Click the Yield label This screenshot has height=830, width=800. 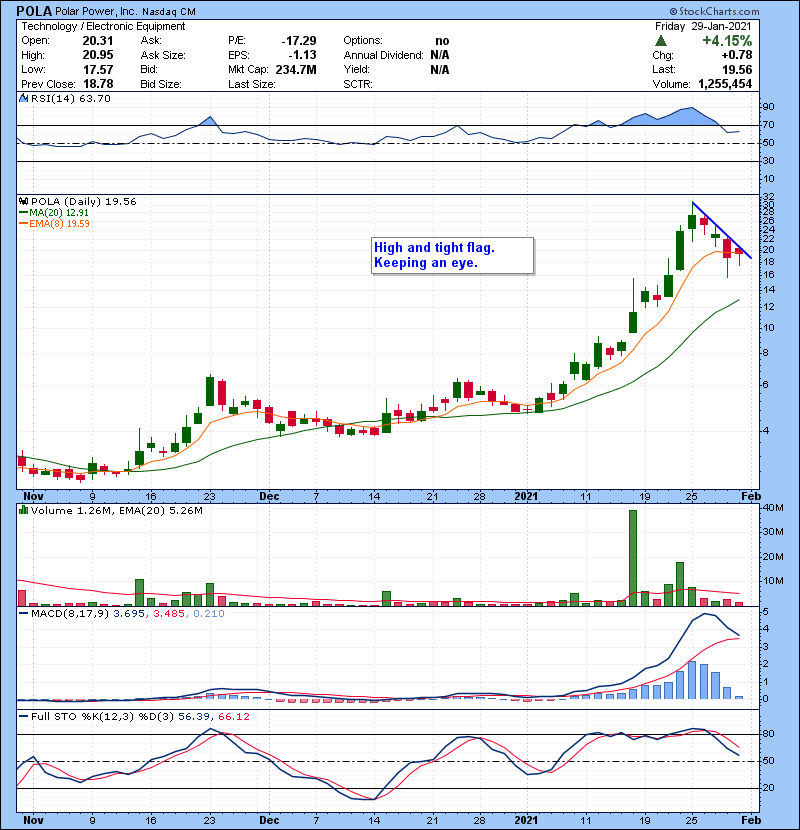point(356,69)
